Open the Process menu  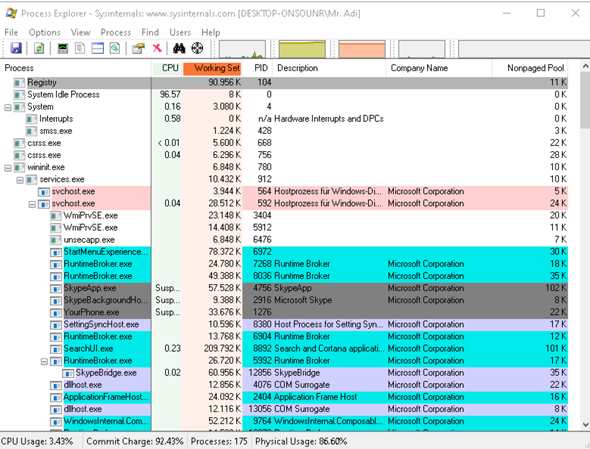[116, 32]
